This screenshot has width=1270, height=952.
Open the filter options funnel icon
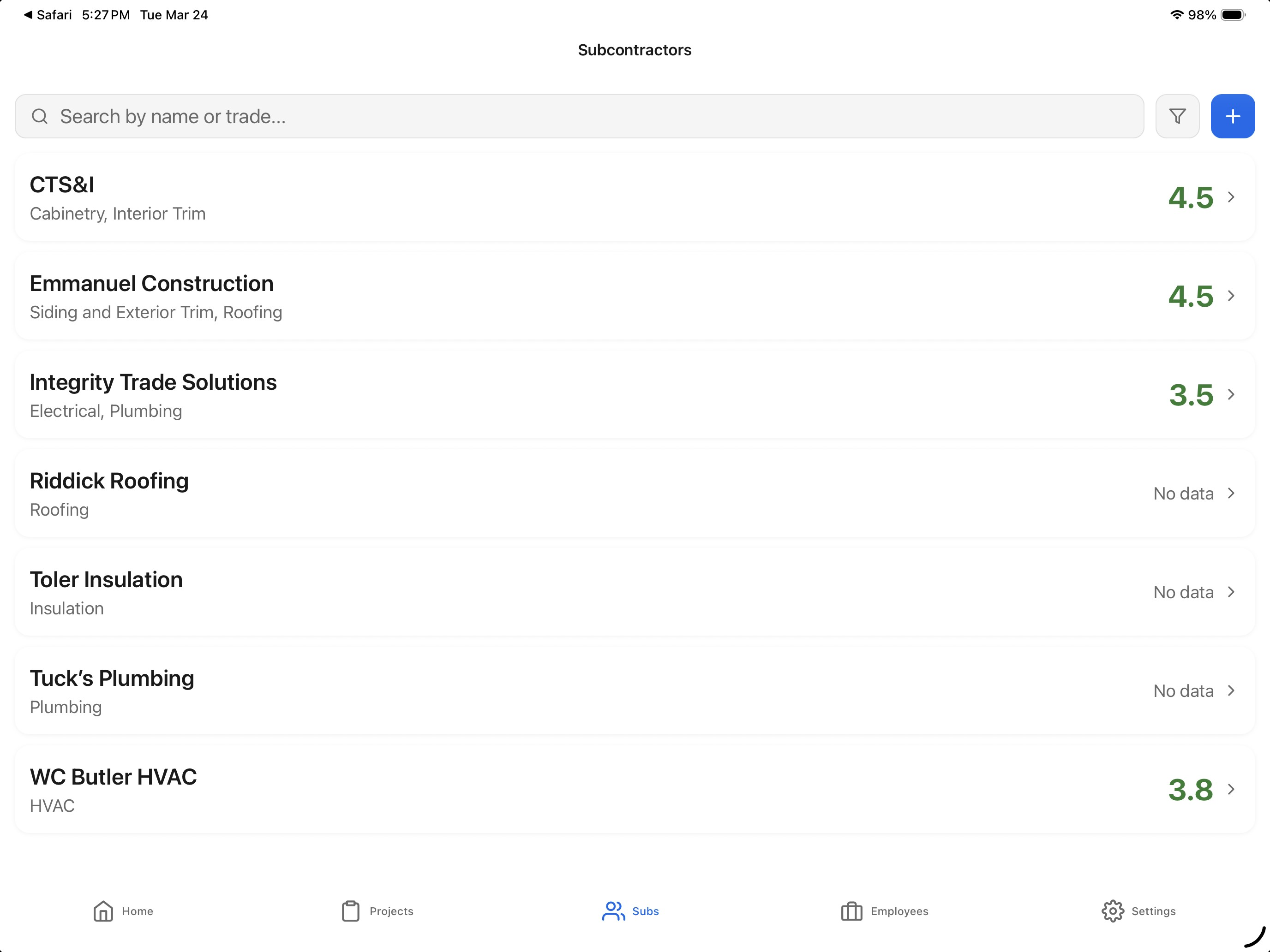[x=1177, y=117]
